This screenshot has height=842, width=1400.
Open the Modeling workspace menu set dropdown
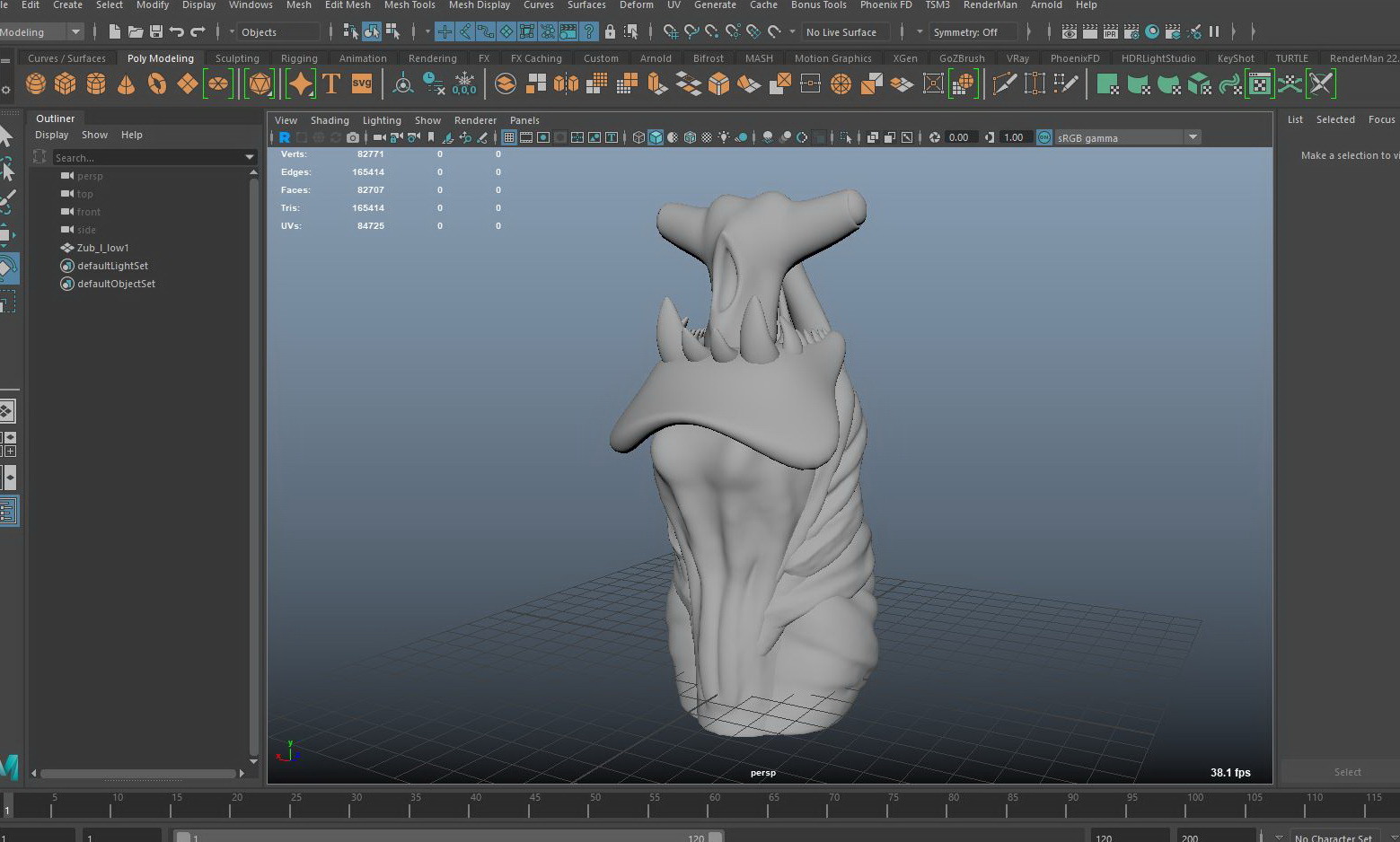point(75,32)
